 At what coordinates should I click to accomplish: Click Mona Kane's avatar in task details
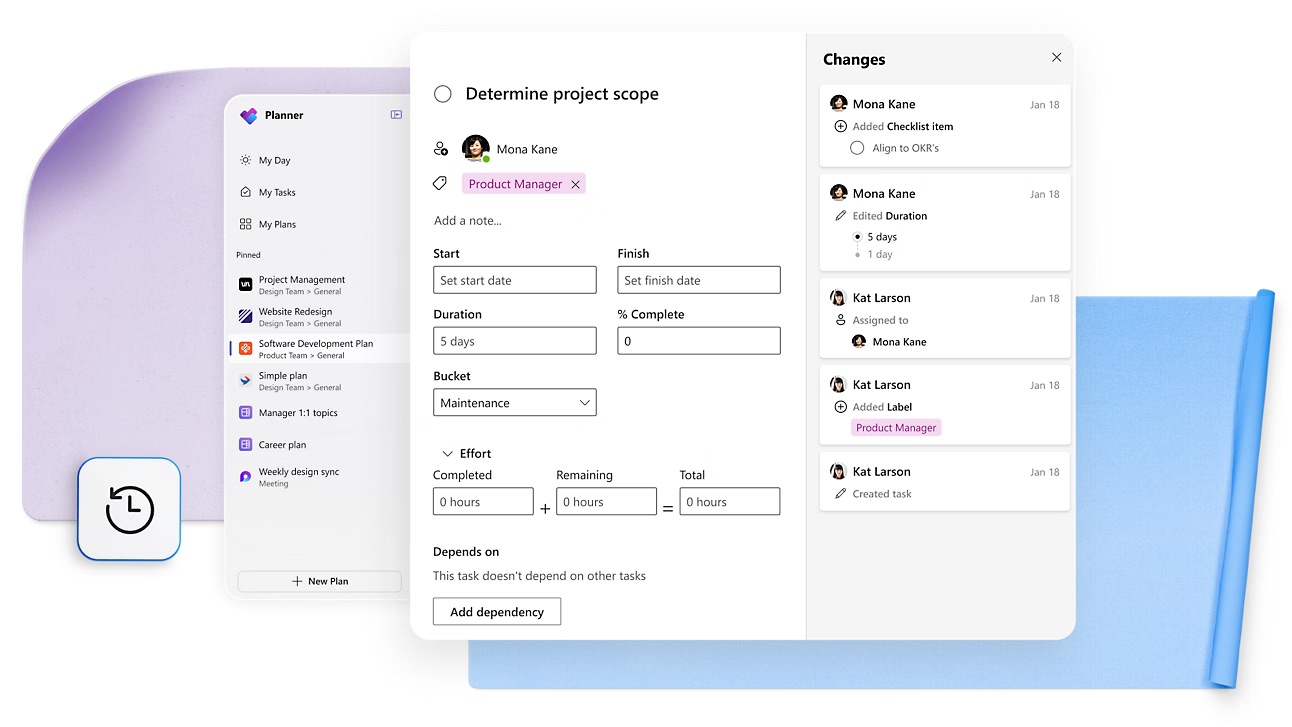(475, 149)
